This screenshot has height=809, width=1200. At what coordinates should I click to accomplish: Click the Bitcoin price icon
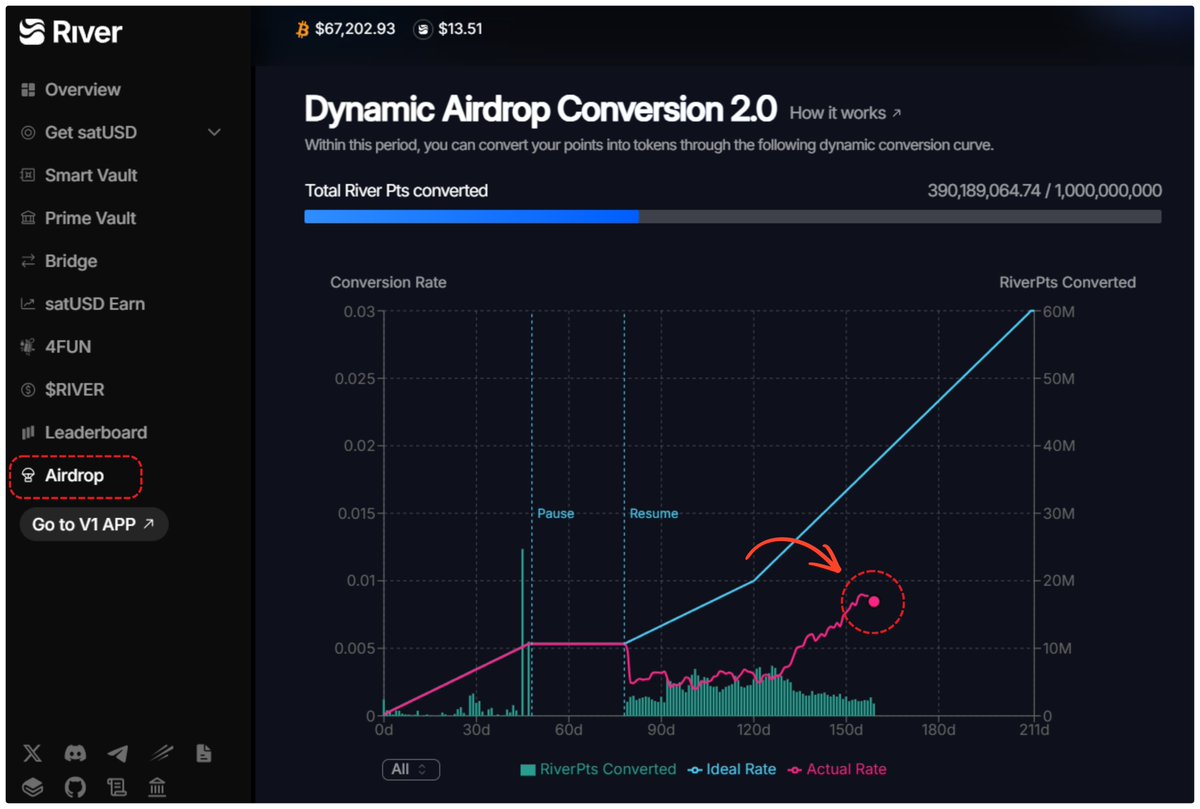coord(303,29)
